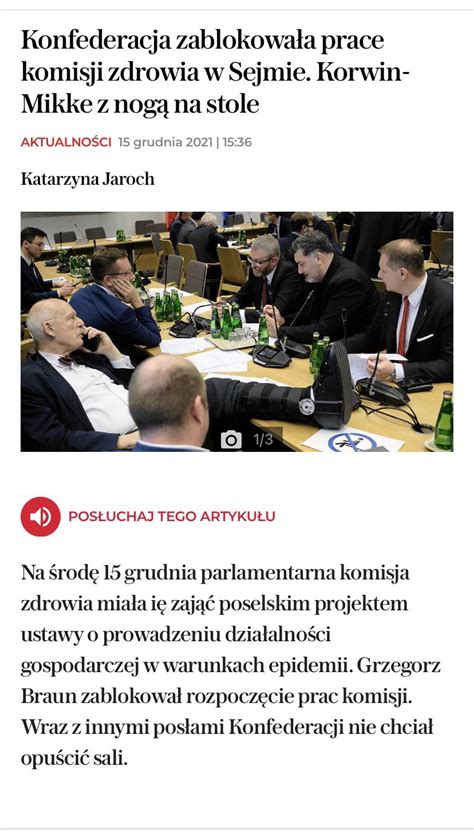Click the article headline about Konfederacja

(215, 72)
